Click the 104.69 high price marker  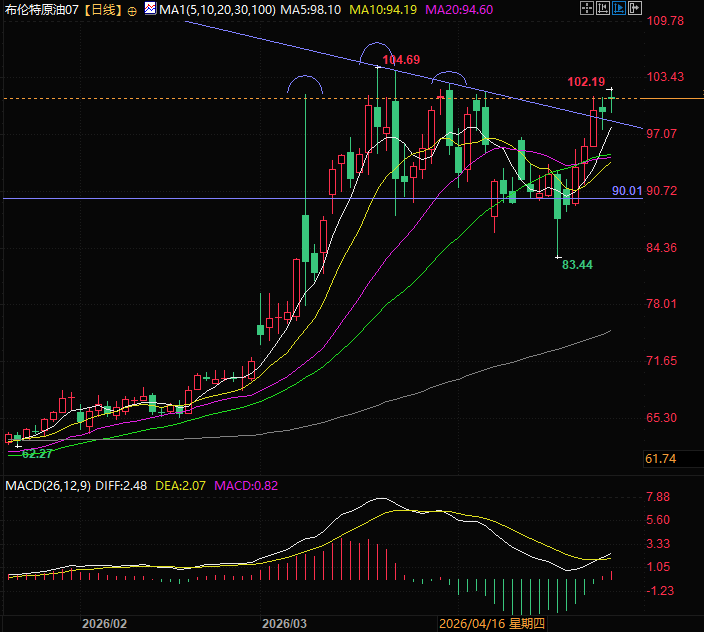pos(400,61)
